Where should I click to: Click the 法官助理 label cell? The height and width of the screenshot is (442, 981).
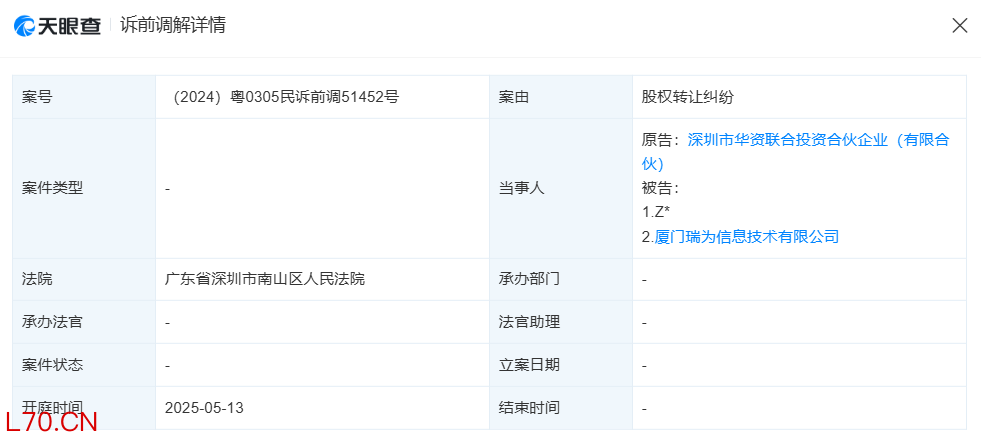pyautogui.click(x=529, y=322)
